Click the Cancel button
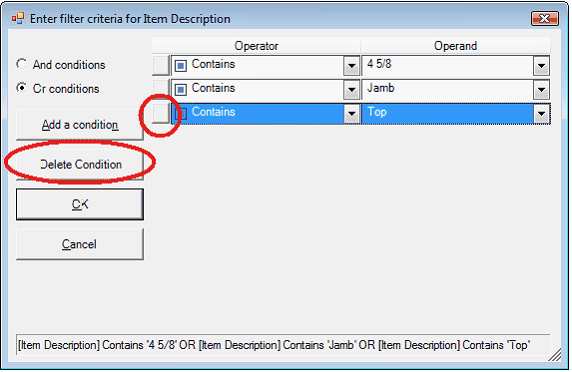The image size is (572, 372). (80, 244)
